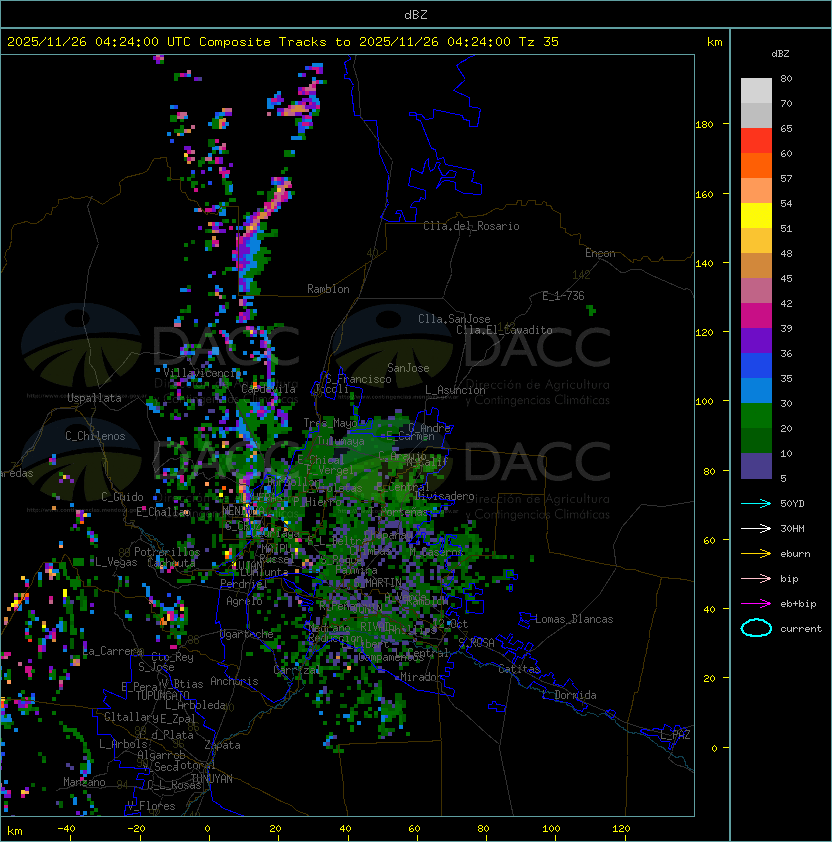This screenshot has width=832, height=842.
Task: Pick the red swatch in dBZ scale
Action: tap(756, 141)
